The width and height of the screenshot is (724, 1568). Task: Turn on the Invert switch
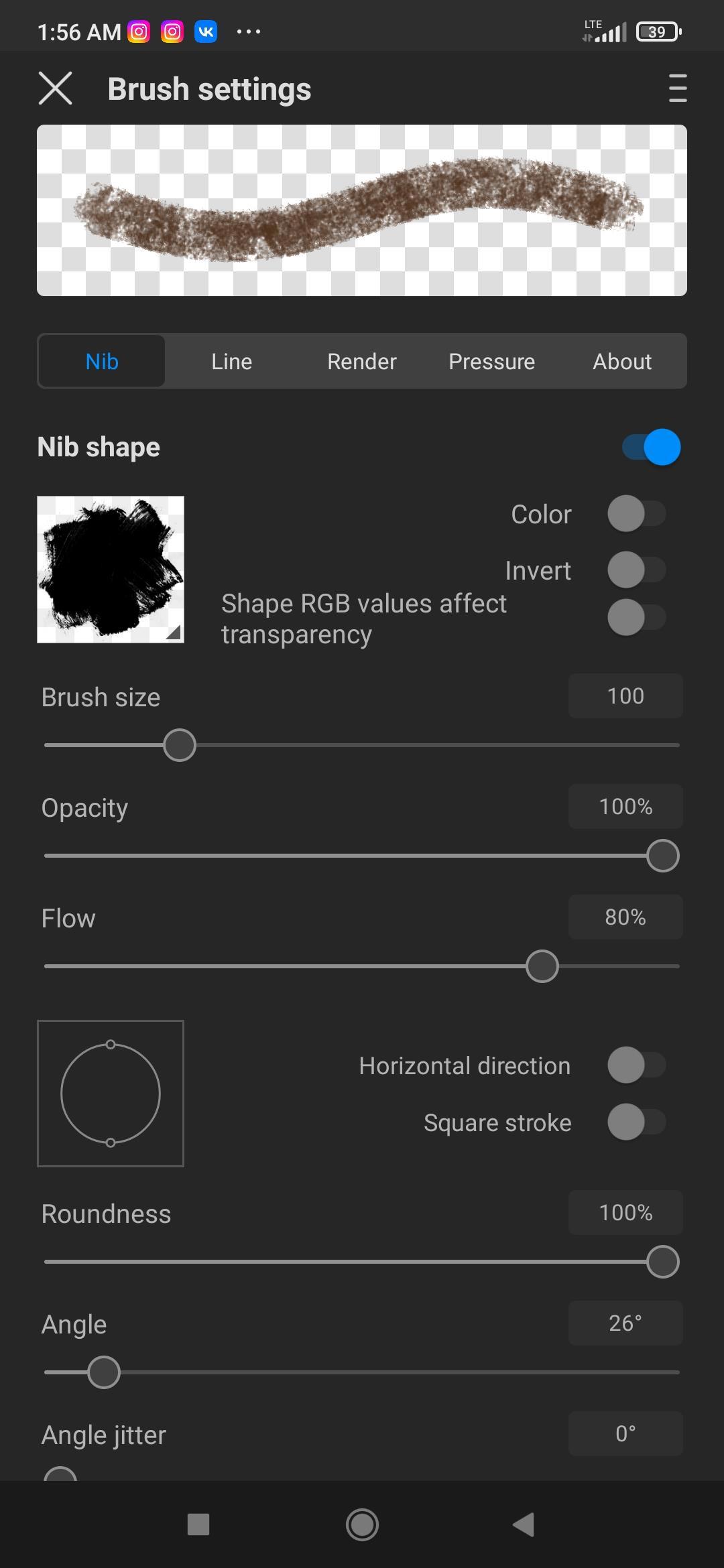coord(636,570)
